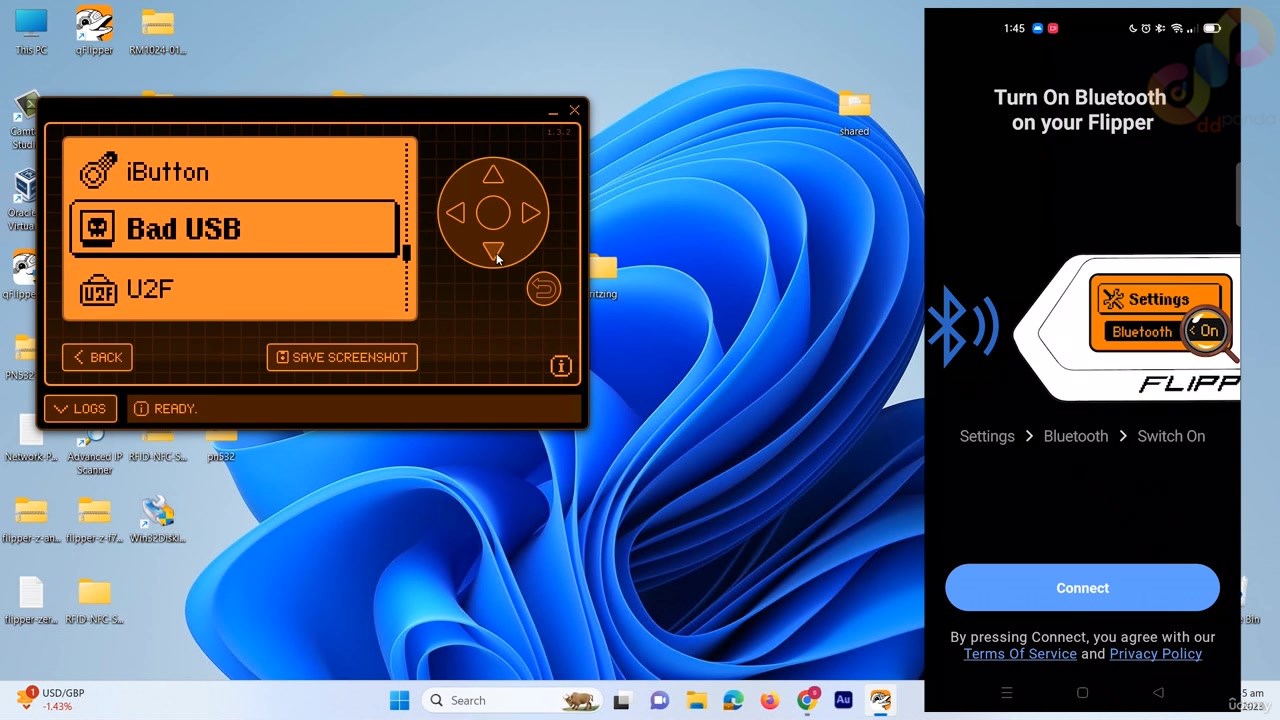Click the center OK button on d-pad

493,213
